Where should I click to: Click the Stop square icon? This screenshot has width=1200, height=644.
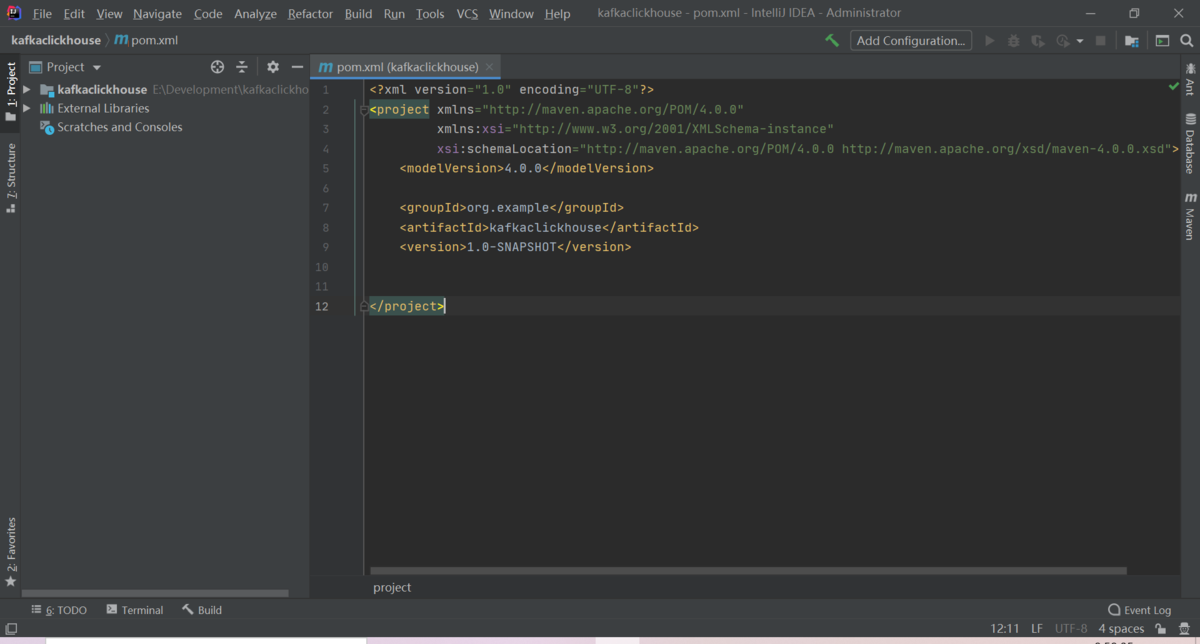point(1101,41)
